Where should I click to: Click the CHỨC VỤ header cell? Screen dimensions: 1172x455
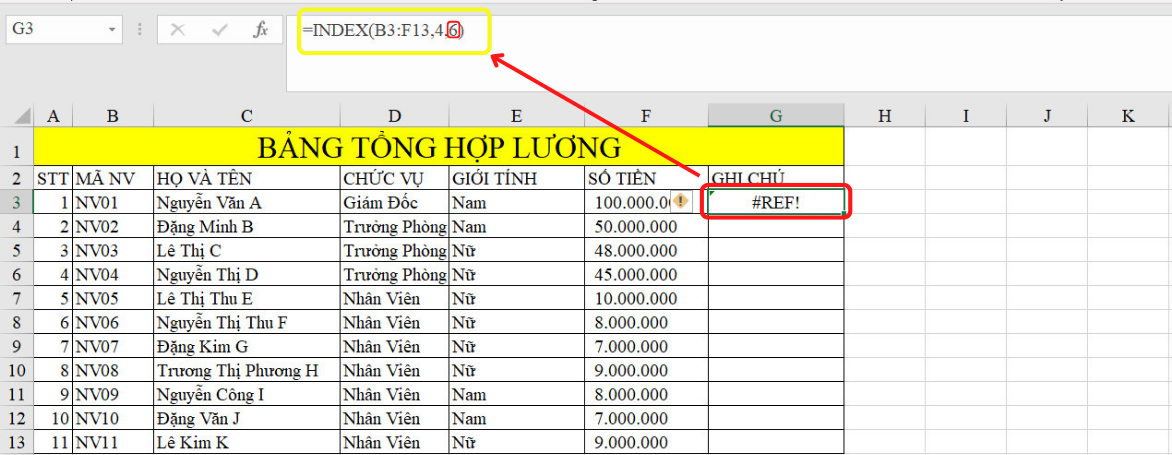tap(395, 178)
